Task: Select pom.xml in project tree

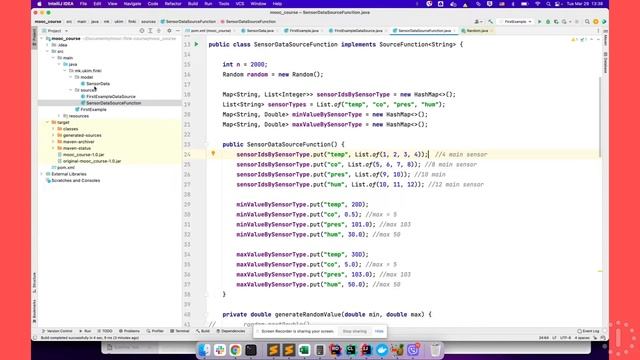Action: tap(65, 167)
